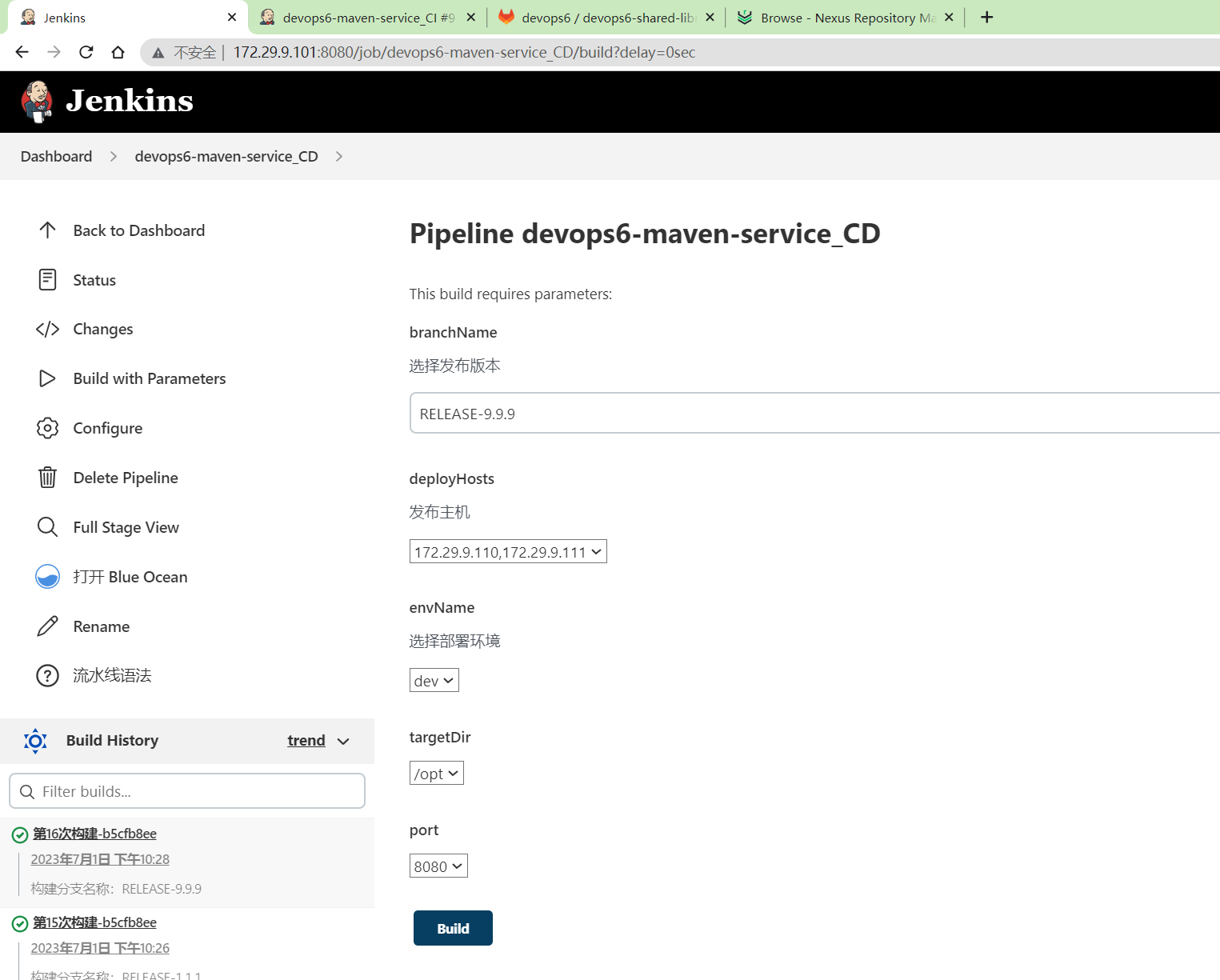Viewport: 1220px width, 980px height.
Task: Expand the breadcrumb chevron after Dashboard
Action: [114, 157]
